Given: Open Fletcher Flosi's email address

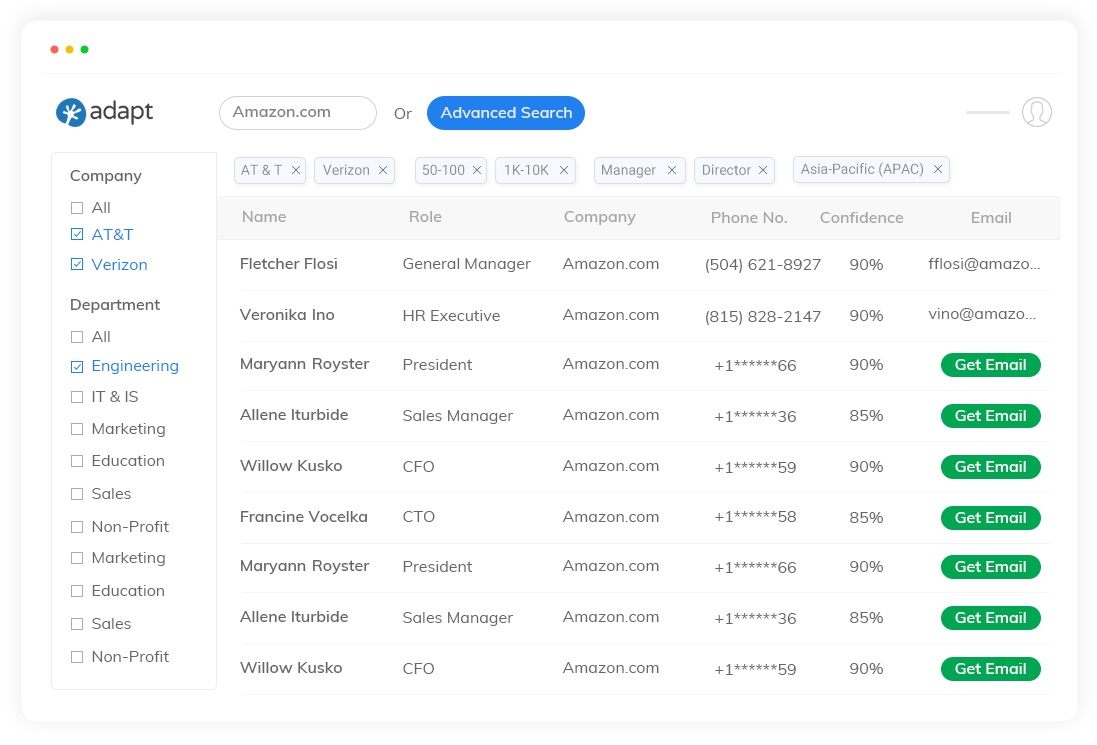Looking at the screenshot, I should 984,265.
